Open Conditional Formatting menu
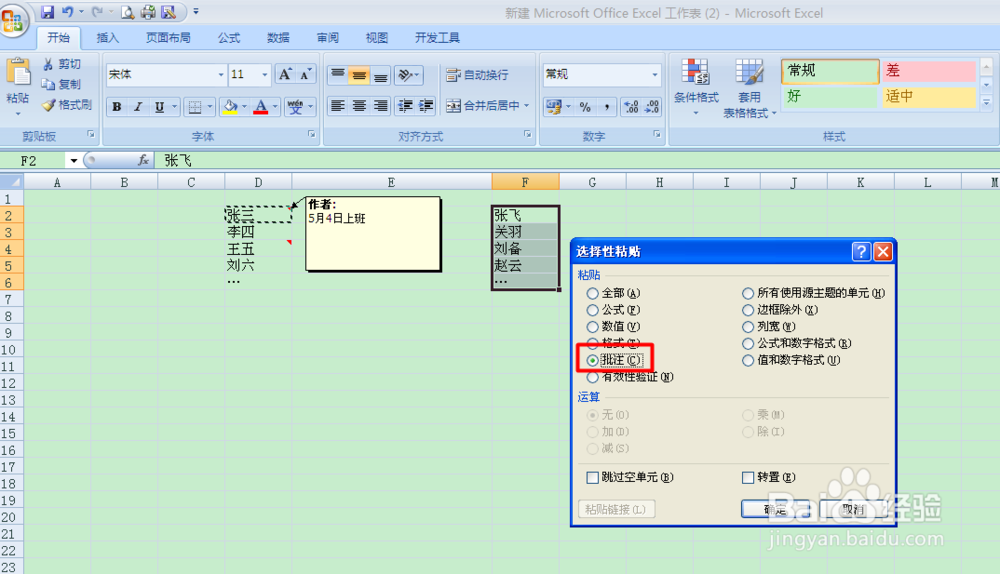This screenshot has height=574, width=1000. (696, 87)
